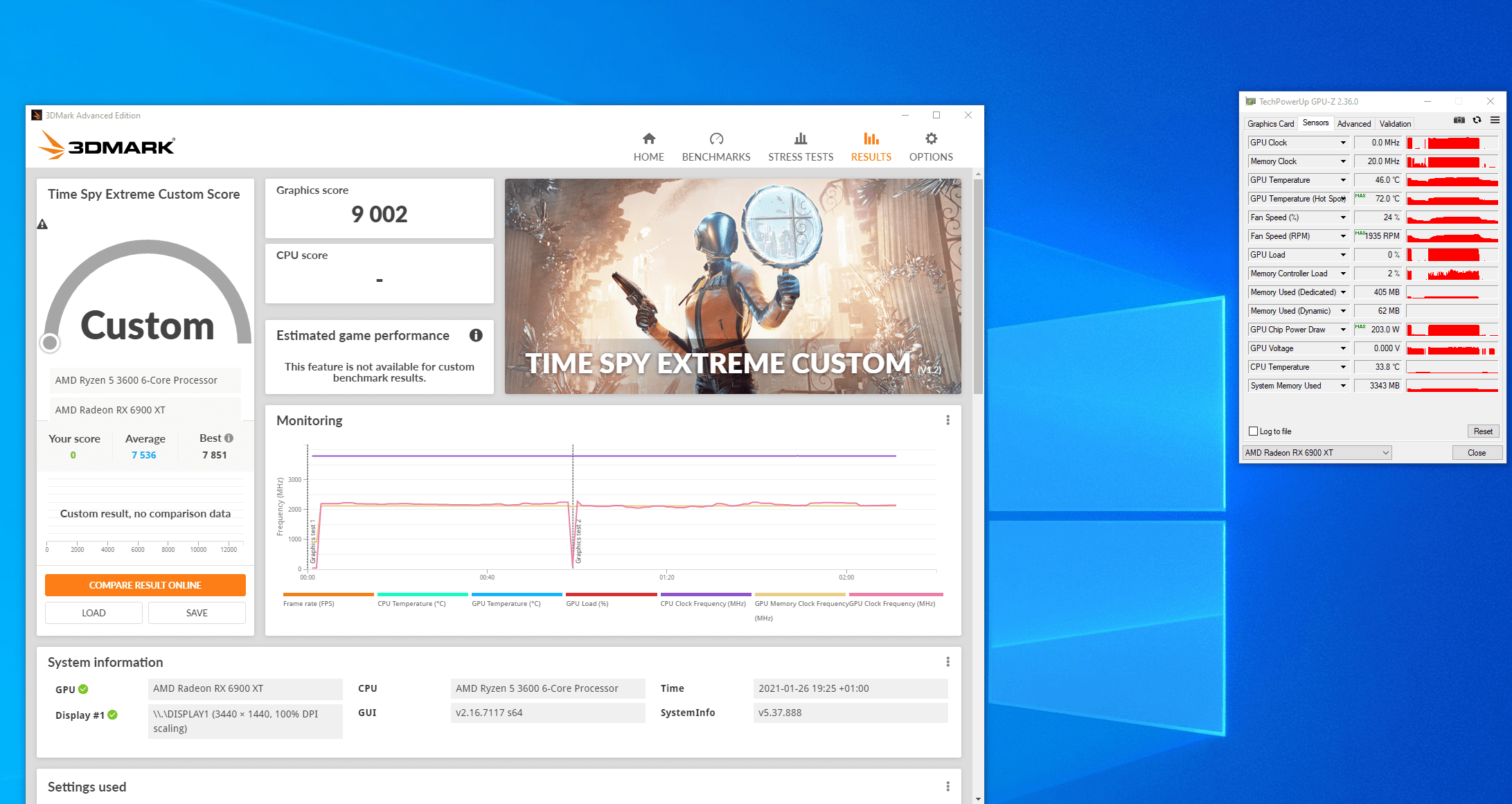Expand GPU Clock sensor dropdown
The image size is (1512, 804).
[1343, 143]
